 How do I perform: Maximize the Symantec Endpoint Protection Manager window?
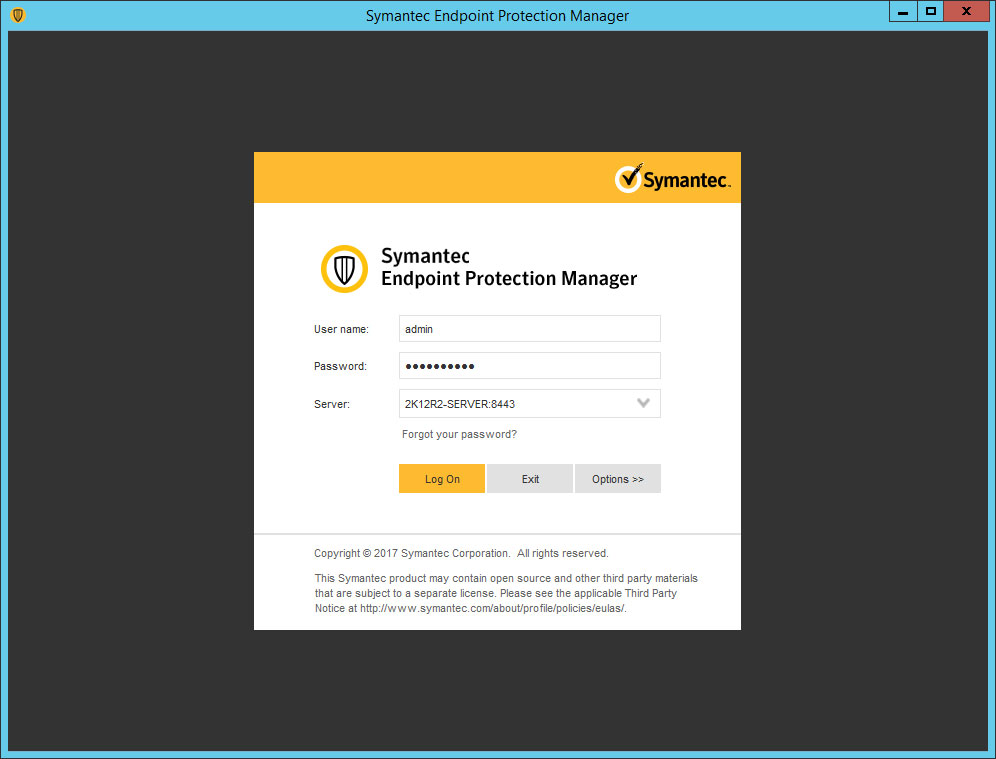pyautogui.click(x=931, y=11)
